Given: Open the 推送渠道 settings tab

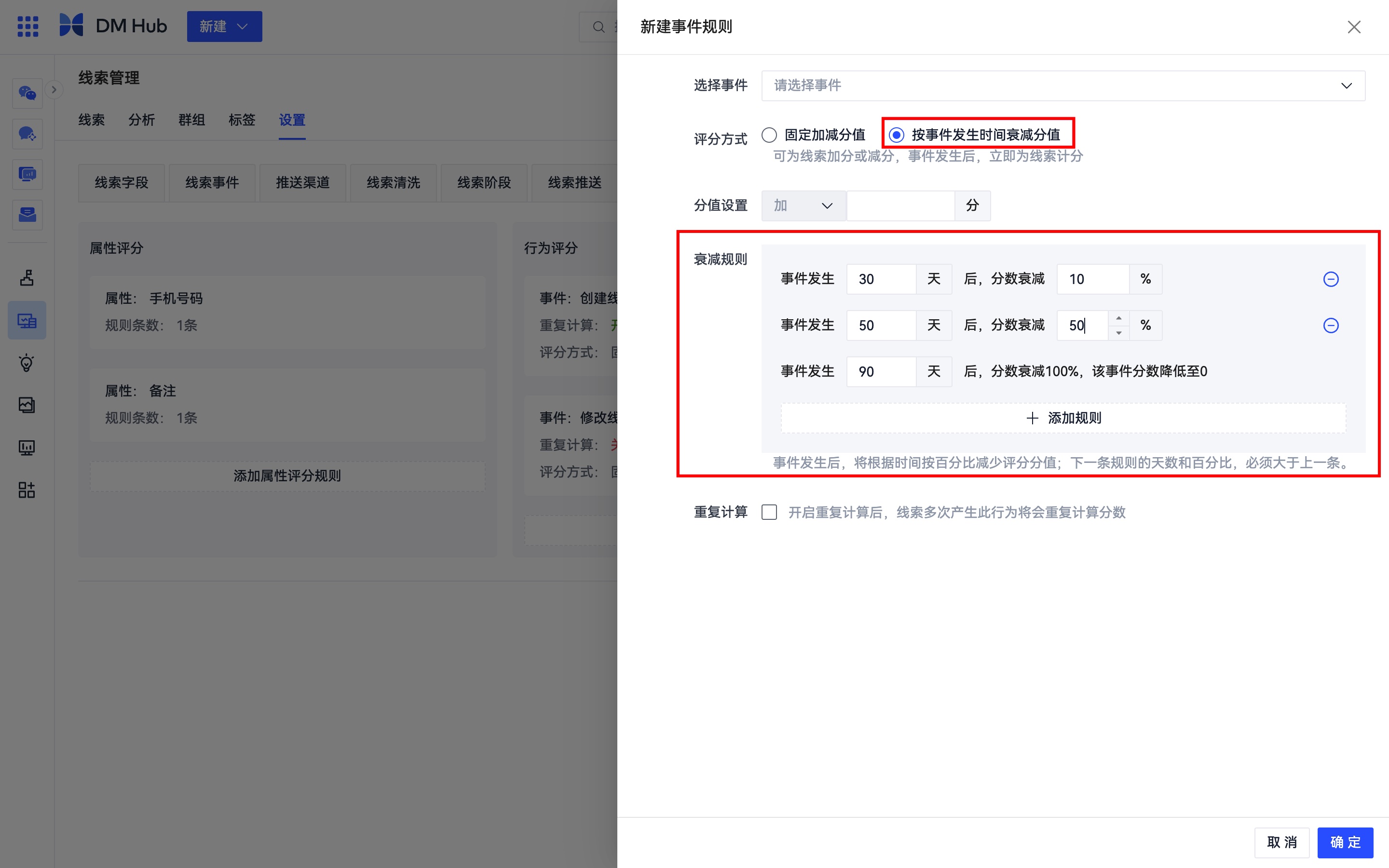Looking at the screenshot, I should [302, 183].
